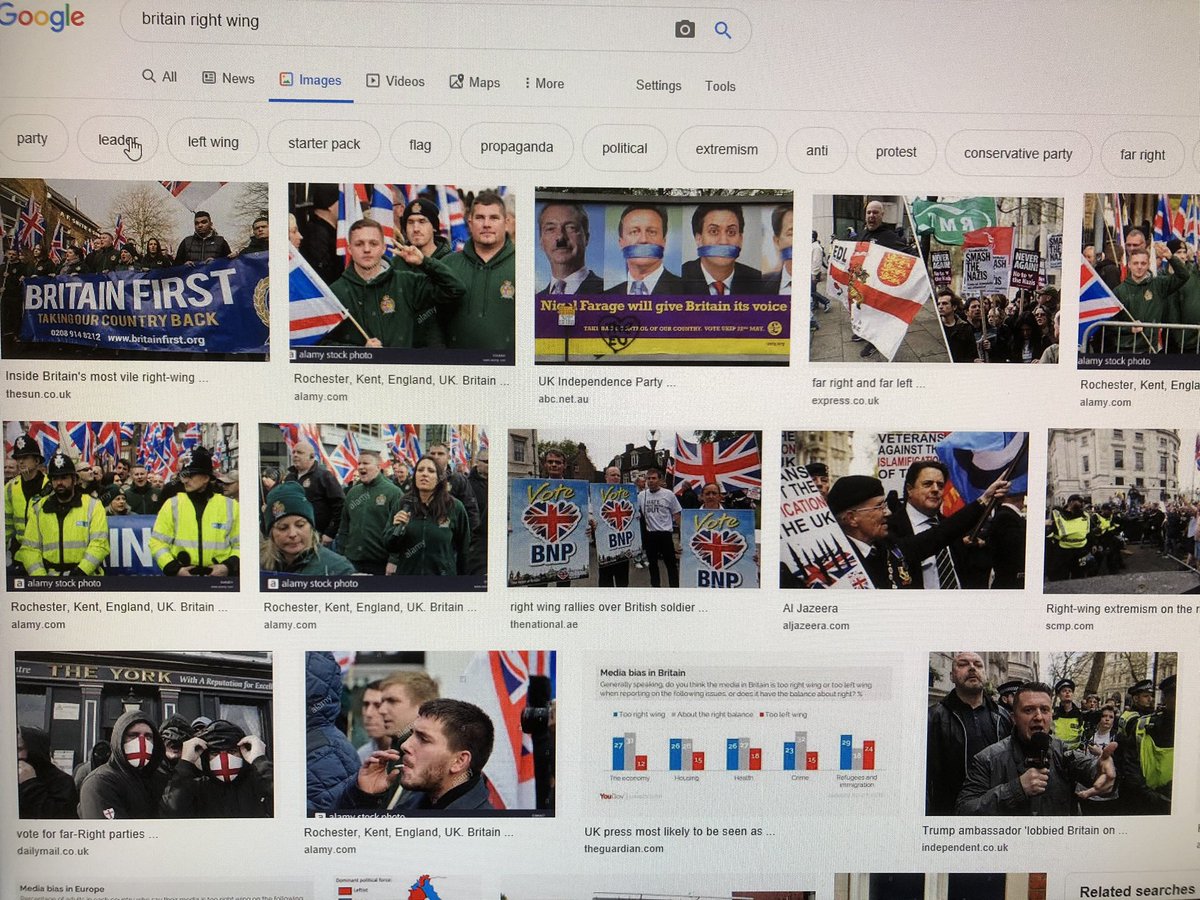Filter by the 'protest' chip

[x=896, y=152]
